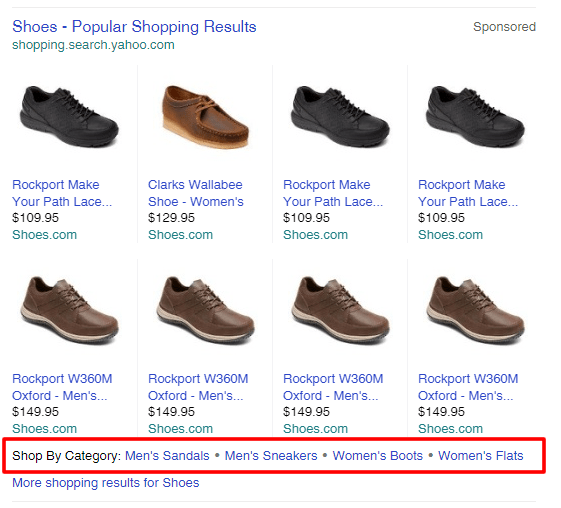Open the Clarks Wallabee Shoe - Women's title
Image resolution: width=561 pixels, height=508 pixels.
(x=196, y=193)
